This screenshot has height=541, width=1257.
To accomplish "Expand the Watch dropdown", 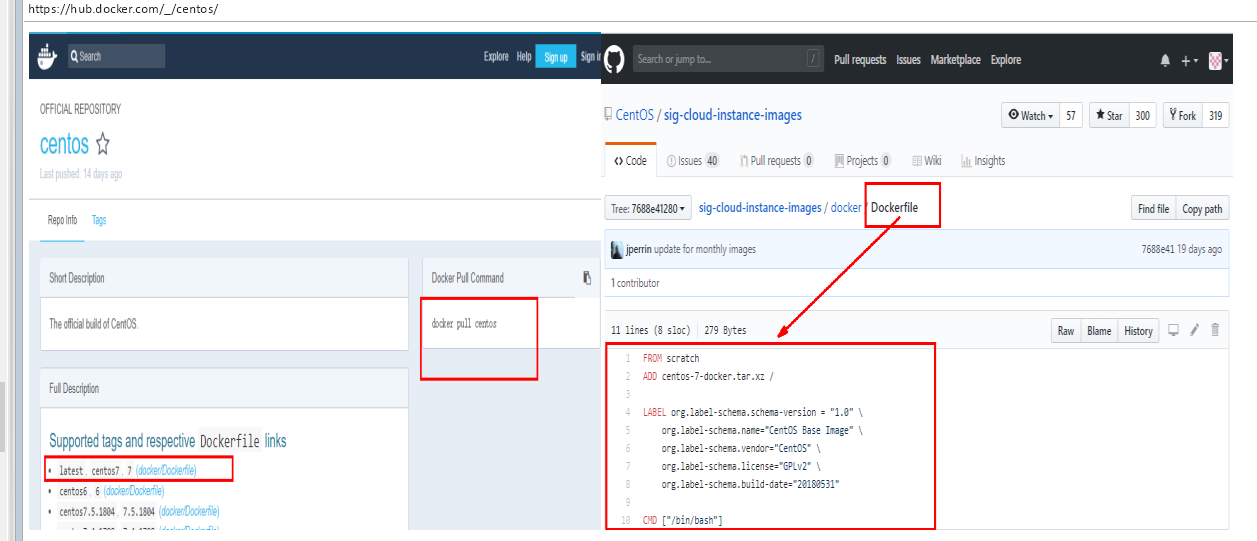I will [x=1030, y=116].
